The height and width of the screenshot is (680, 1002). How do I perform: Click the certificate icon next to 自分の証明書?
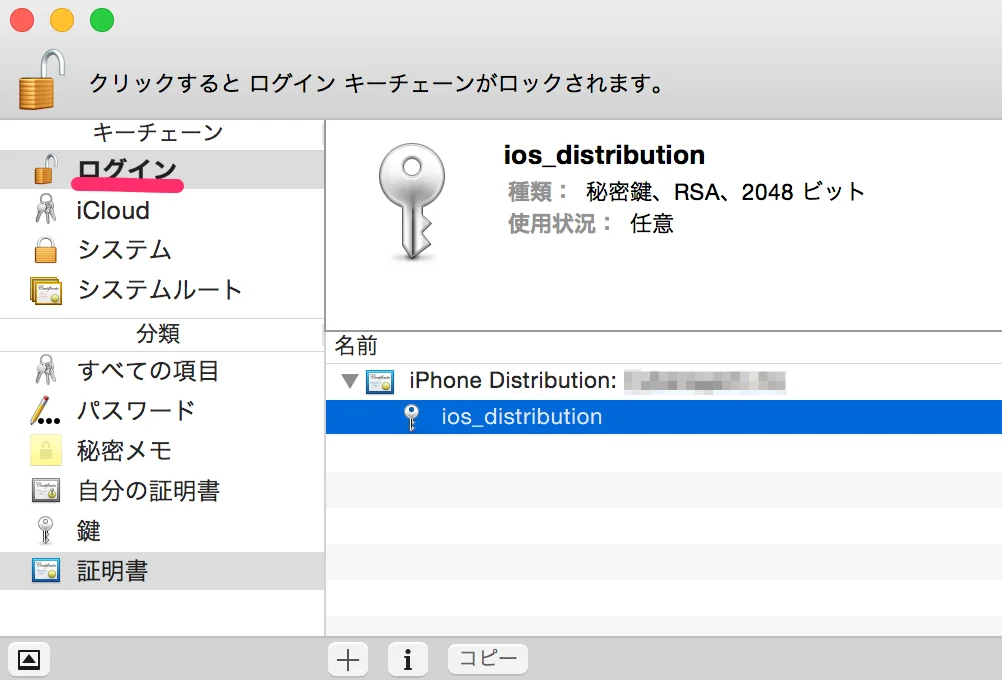coord(46,491)
